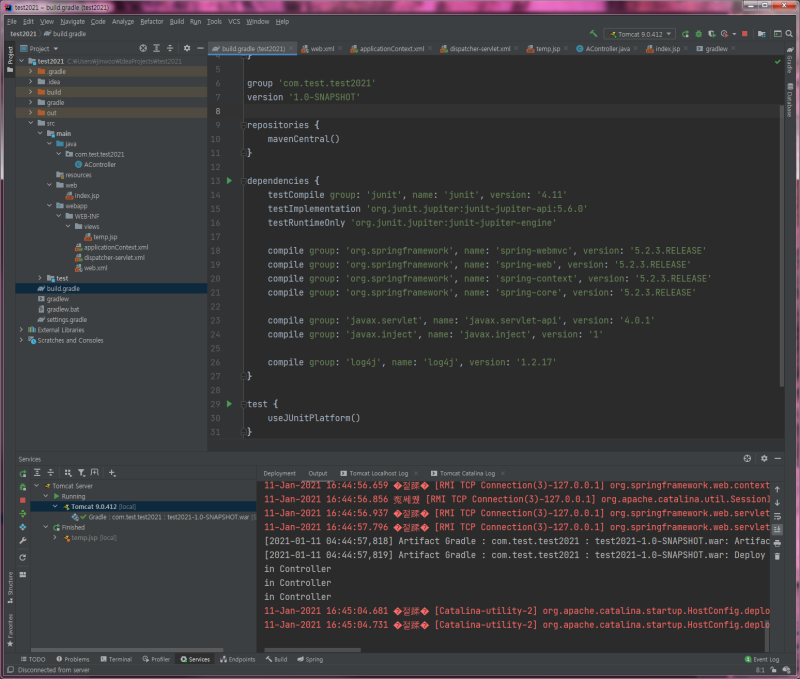Open the Terminal tool window button
Screen dimensions: 800x679
pyautogui.click(x=116, y=659)
